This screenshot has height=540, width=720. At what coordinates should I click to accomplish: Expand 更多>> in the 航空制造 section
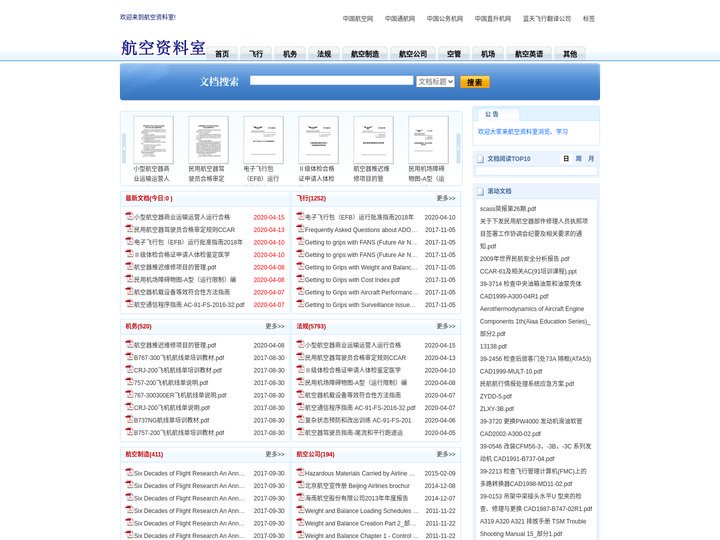click(x=275, y=454)
